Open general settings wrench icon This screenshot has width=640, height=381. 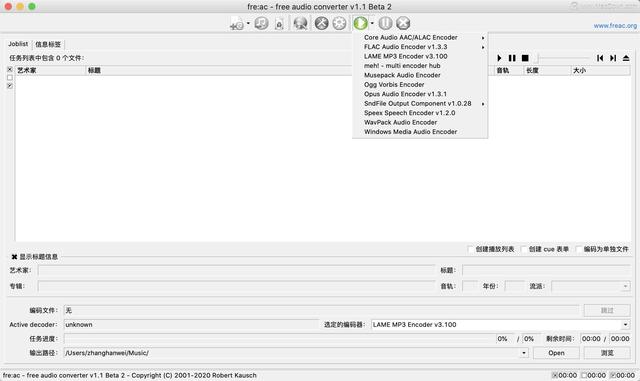pos(322,23)
